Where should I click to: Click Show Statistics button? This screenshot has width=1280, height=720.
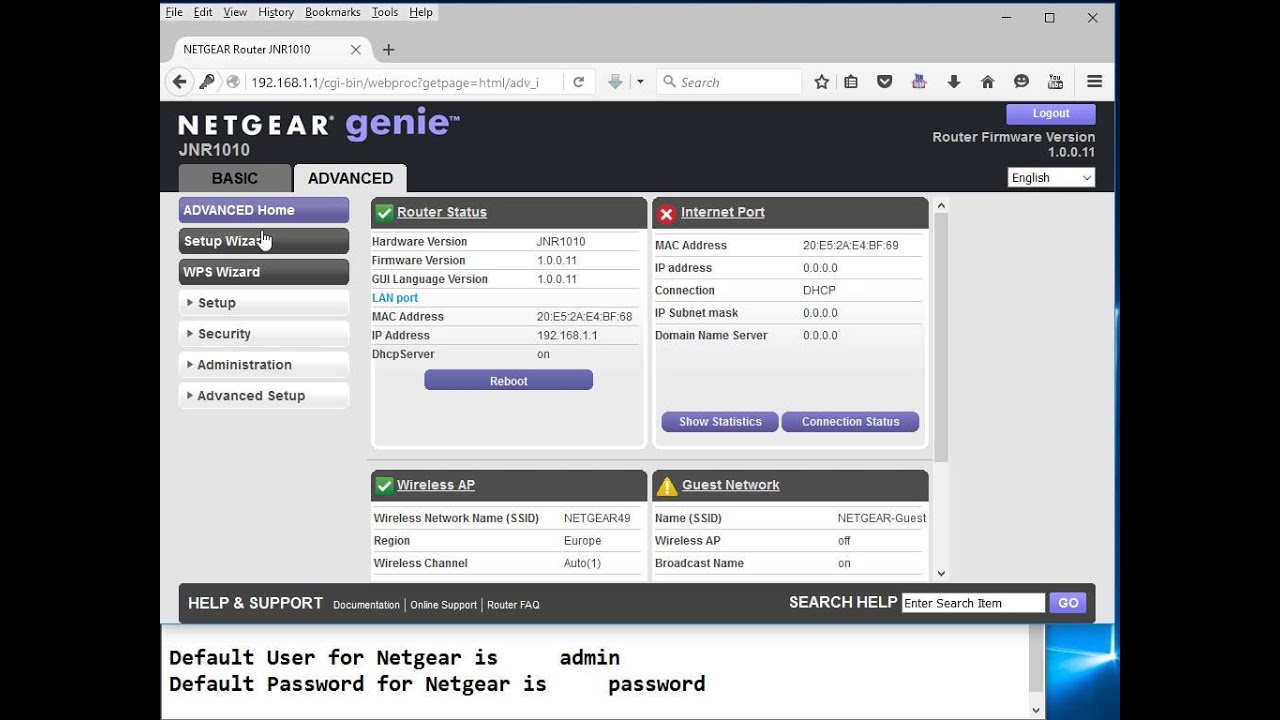(720, 422)
